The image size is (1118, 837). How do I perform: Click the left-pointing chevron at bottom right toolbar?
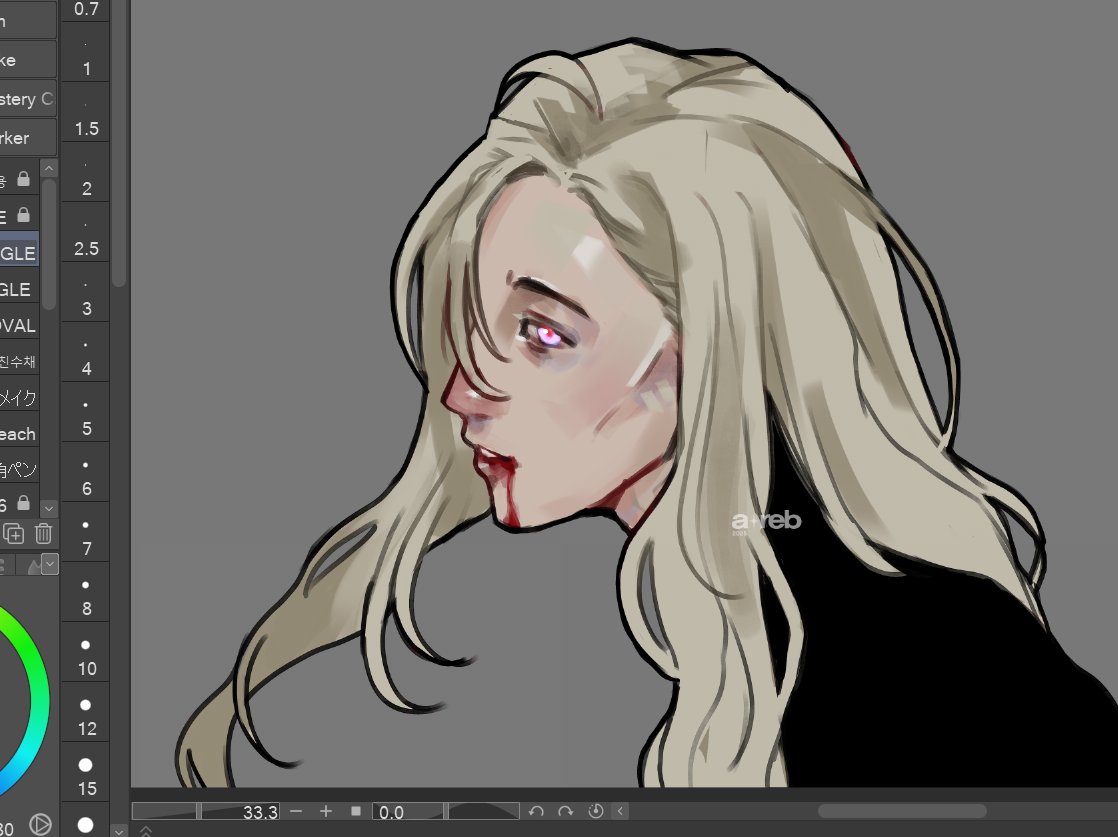click(x=621, y=811)
